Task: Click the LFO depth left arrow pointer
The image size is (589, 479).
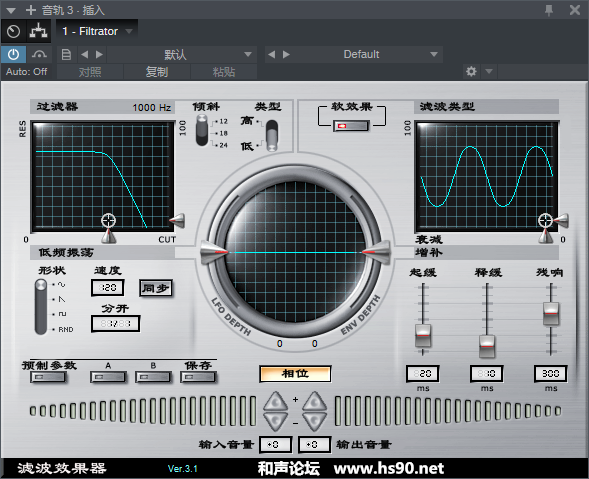Action: pyautogui.click(x=215, y=252)
